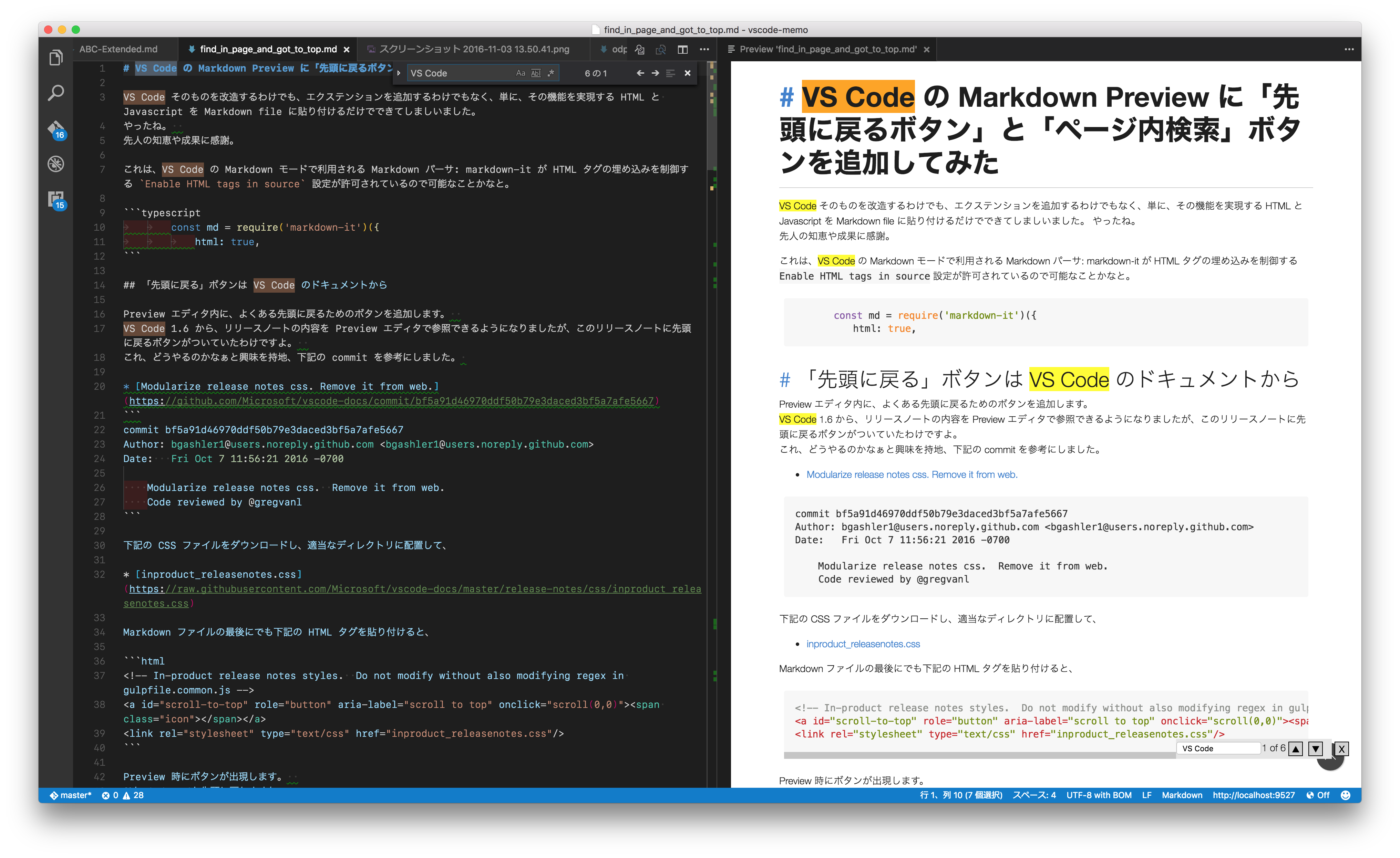Split the editor using the side-by-side icon
This screenshot has width=1400, height=858.
click(682, 49)
